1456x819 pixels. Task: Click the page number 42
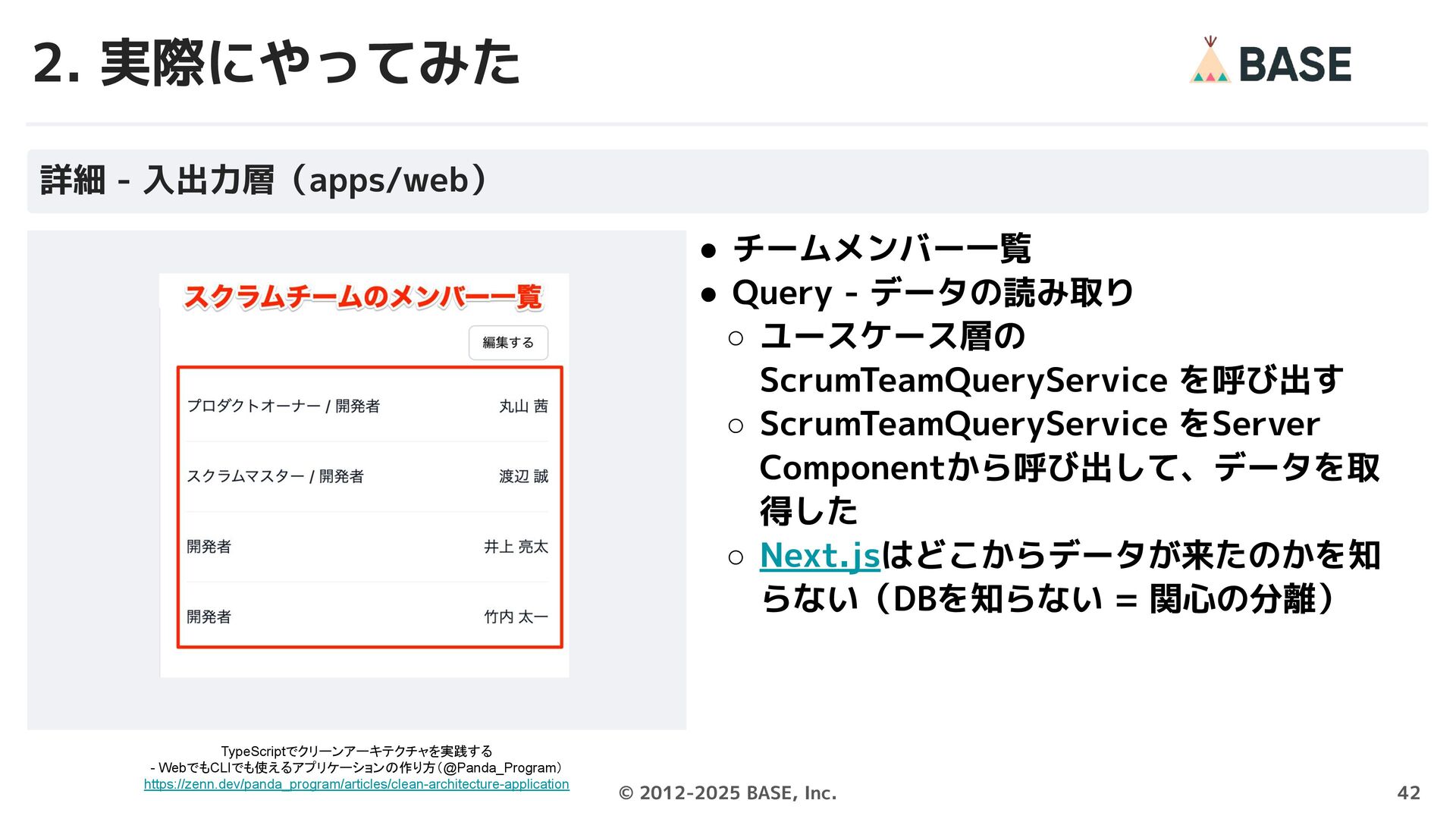(1407, 792)
